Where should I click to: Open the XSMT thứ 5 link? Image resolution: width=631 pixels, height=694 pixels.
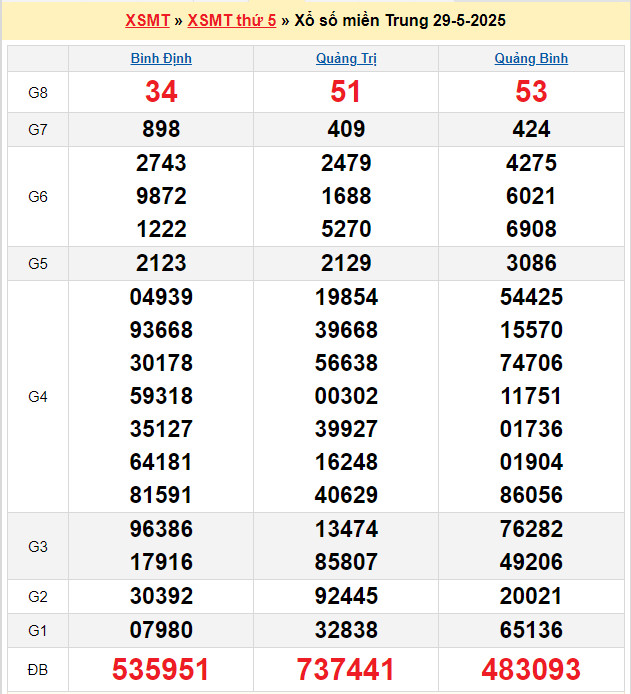232,20
